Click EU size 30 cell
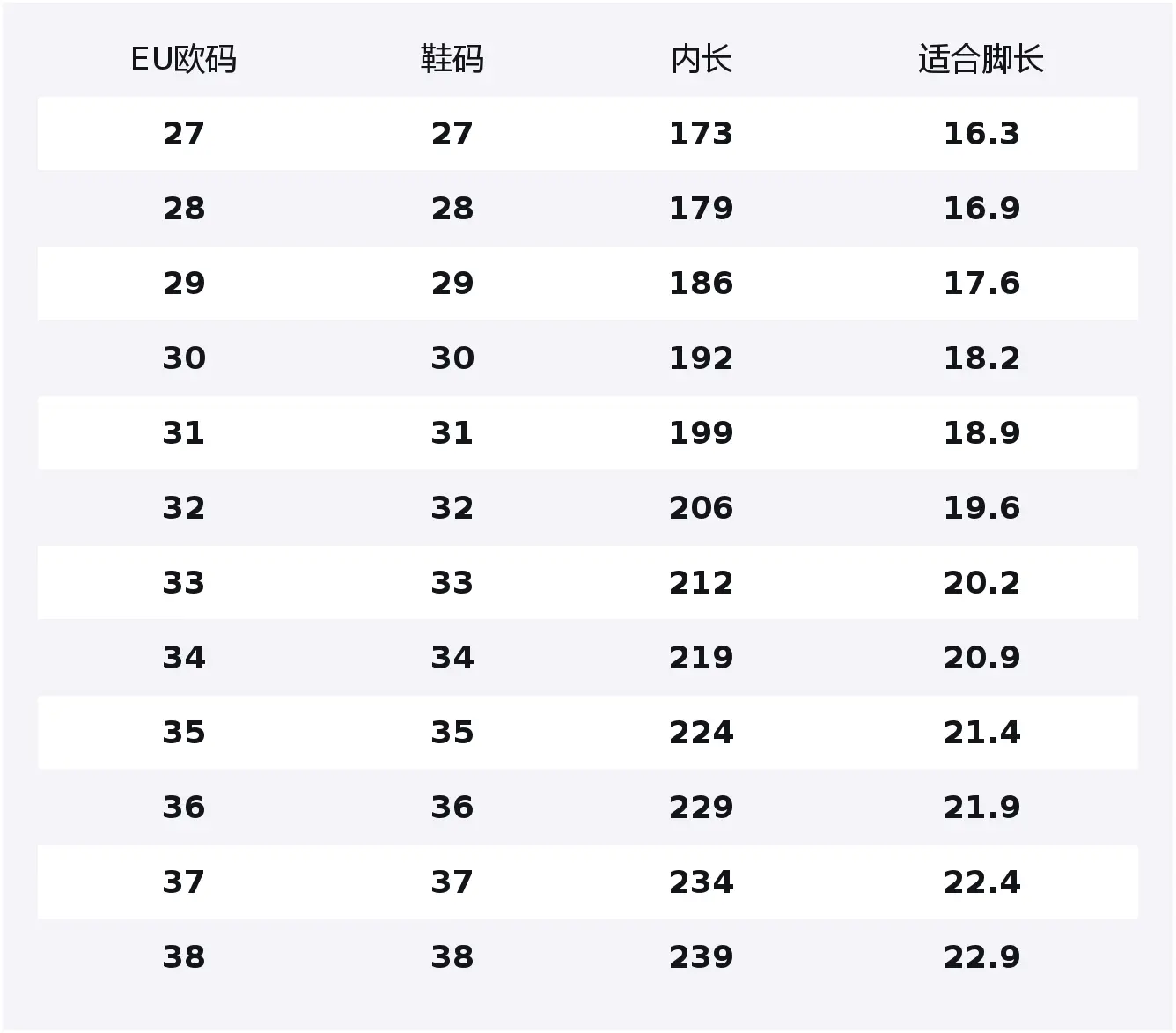 [183, 358]
